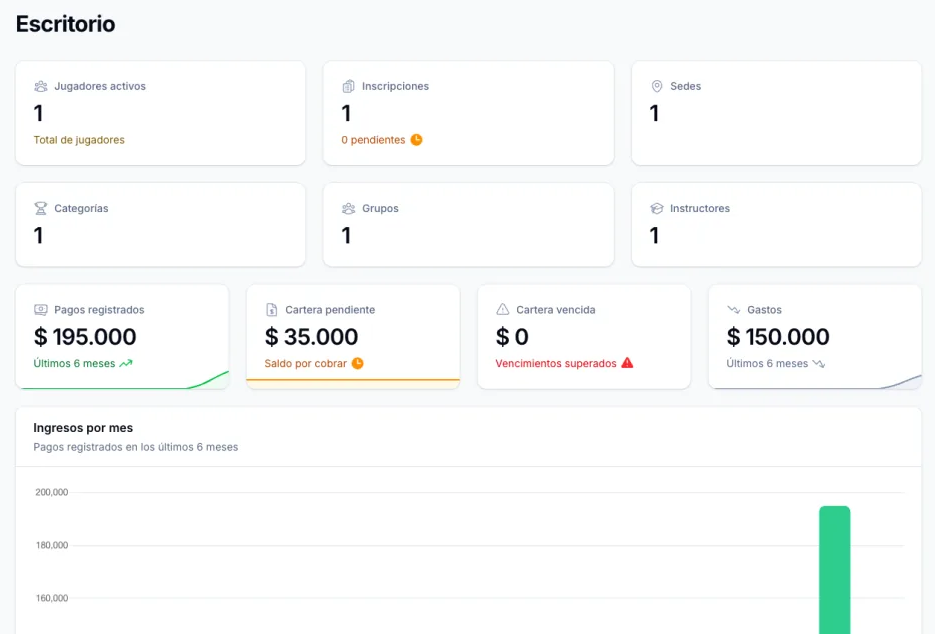Viewport: 935px width, 634px height.
Task: Click the Cartera pendiente label
Action: pos(330,310)
